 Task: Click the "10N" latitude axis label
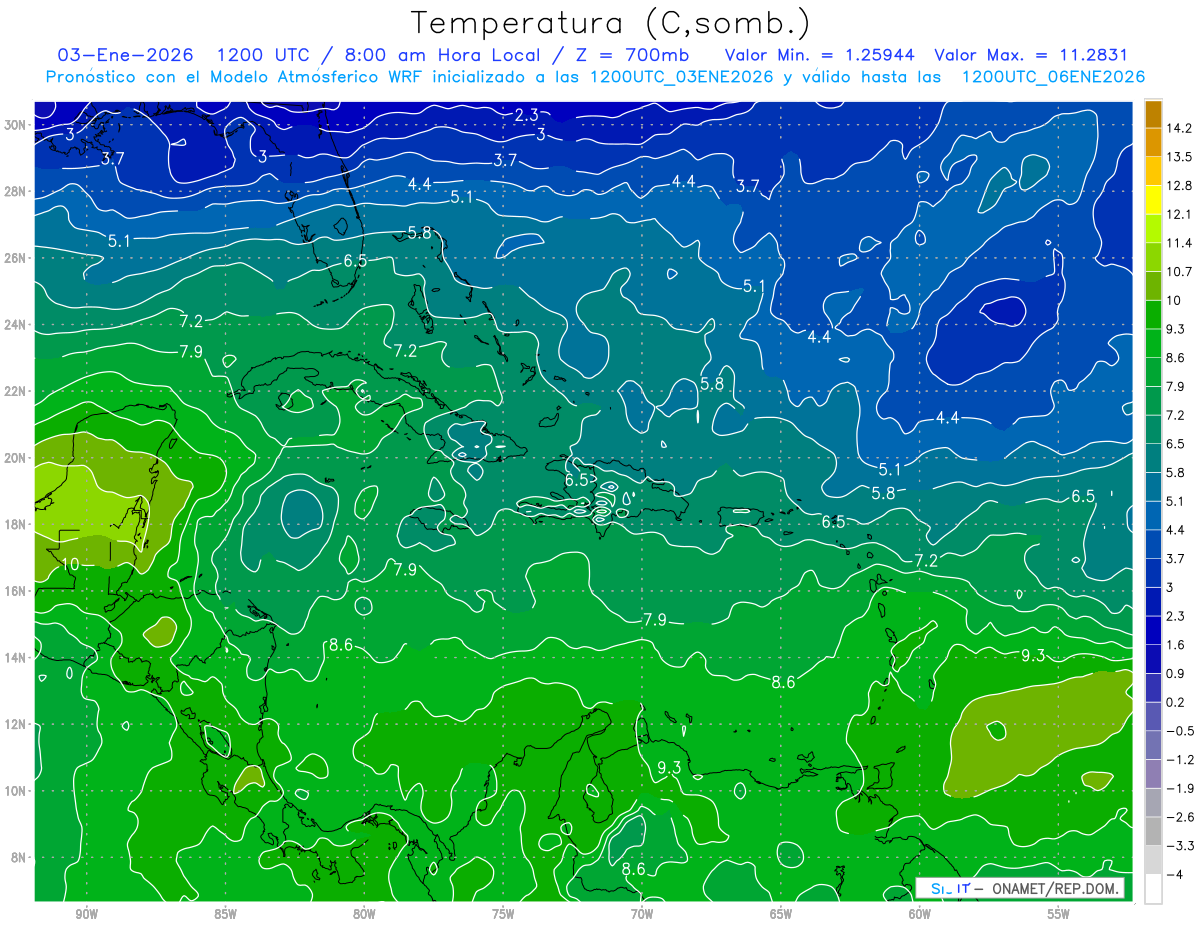(x=15, y=791)
